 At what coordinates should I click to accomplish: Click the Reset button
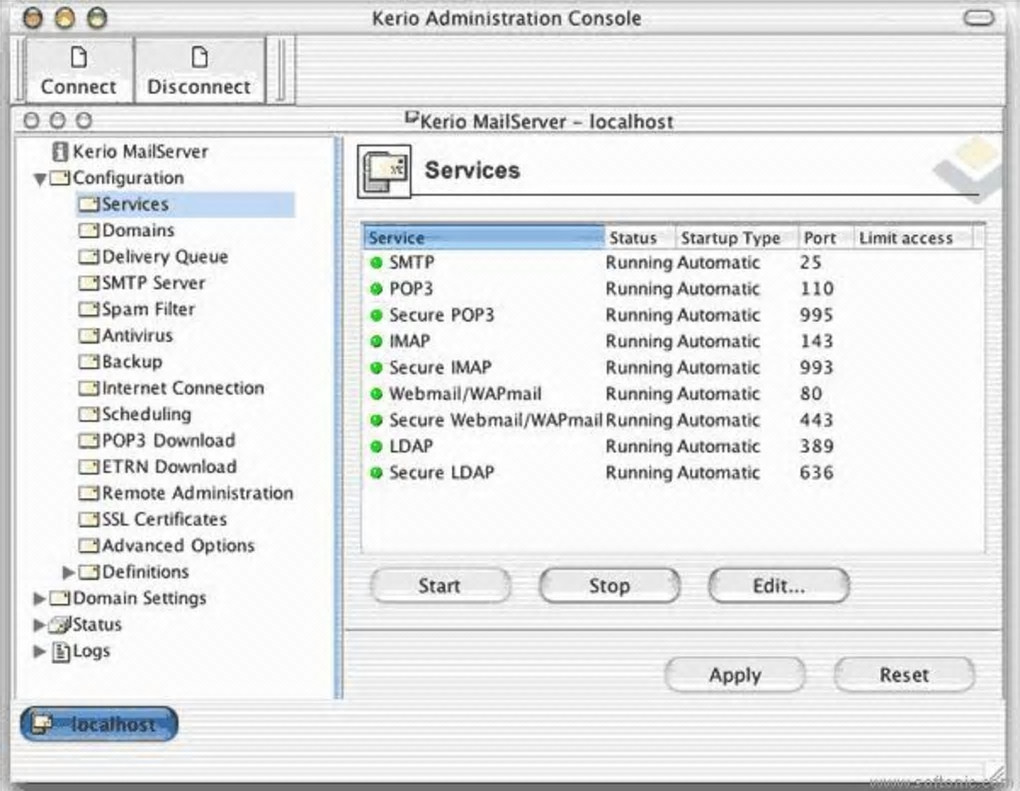point(904,675)
